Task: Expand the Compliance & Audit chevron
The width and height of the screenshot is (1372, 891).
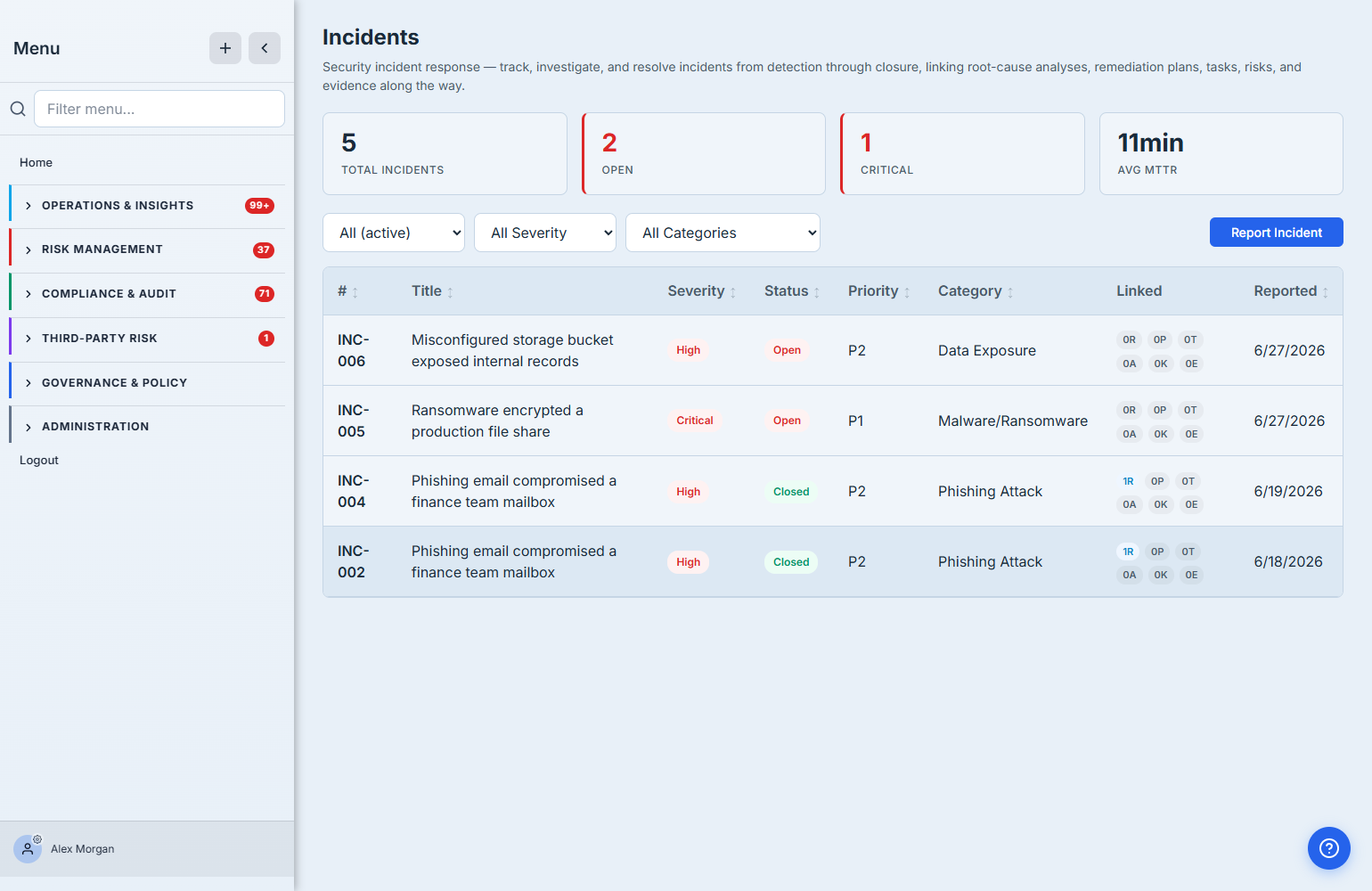Action: coord(29,294)
